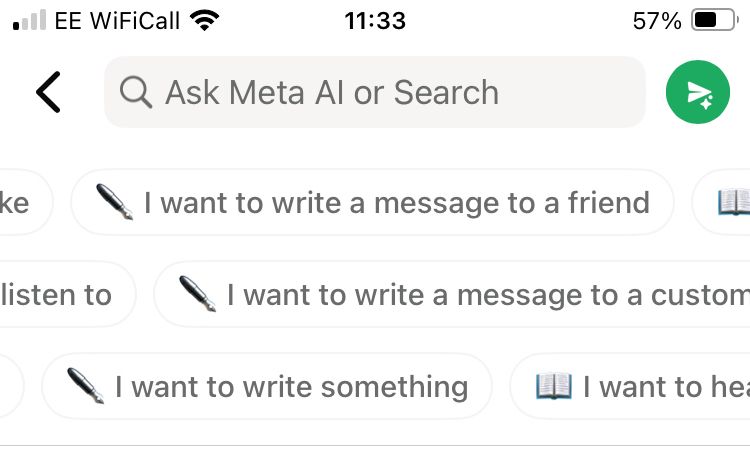Viewport: 750px width, 451px height.
Task: Select 'I want to write a message to a custom' suggestion
Action: click(x=452, y=294)
